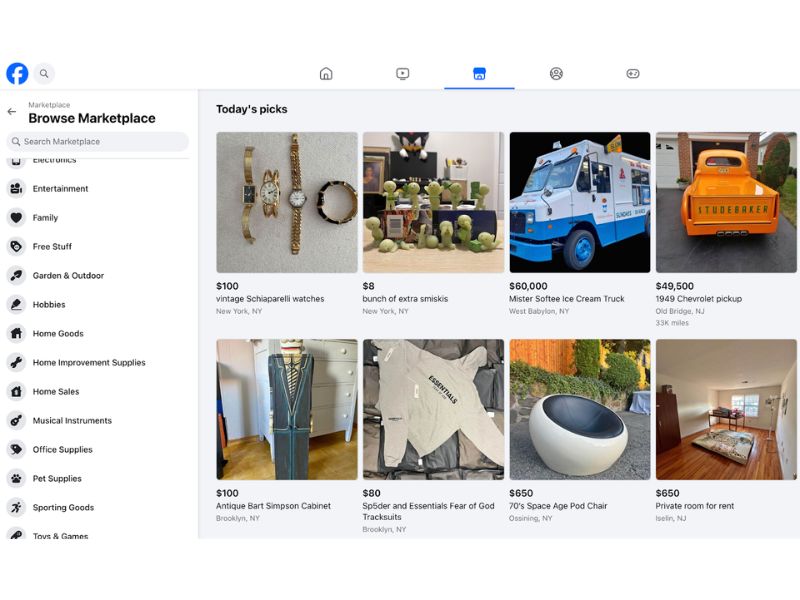
Task: Open Pet Supplies category label
Action: click(57, 479)
